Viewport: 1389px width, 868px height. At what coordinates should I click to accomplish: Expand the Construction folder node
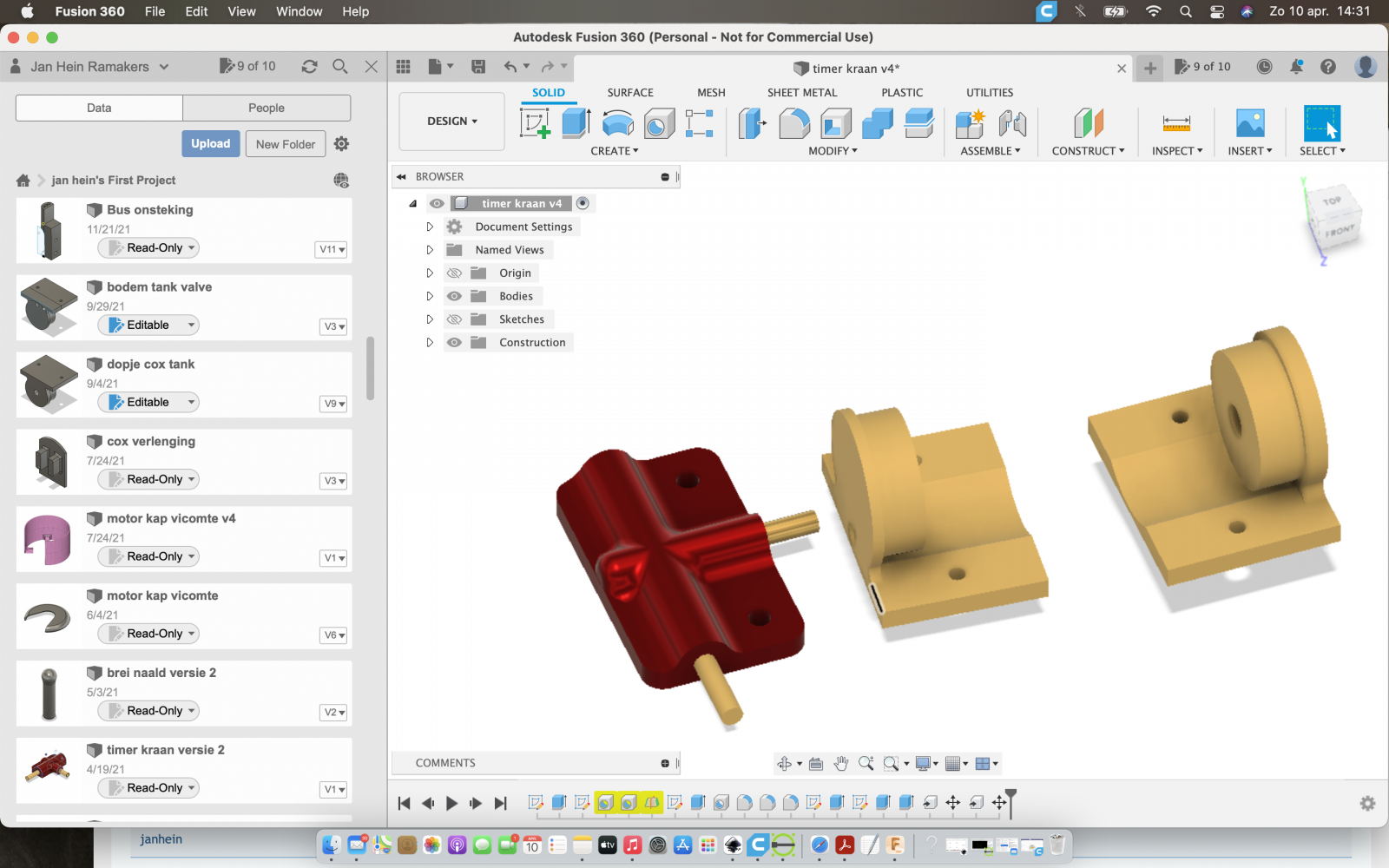click(430, 343)
